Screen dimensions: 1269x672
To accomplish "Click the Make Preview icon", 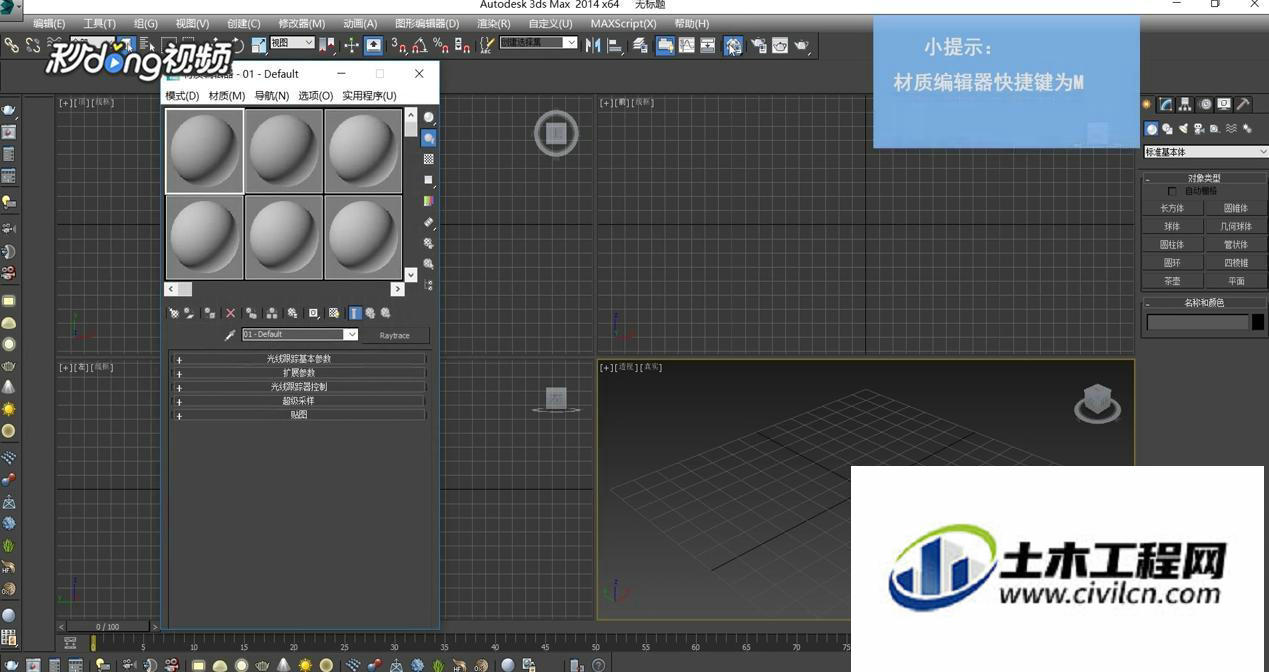I will (429, 222).
